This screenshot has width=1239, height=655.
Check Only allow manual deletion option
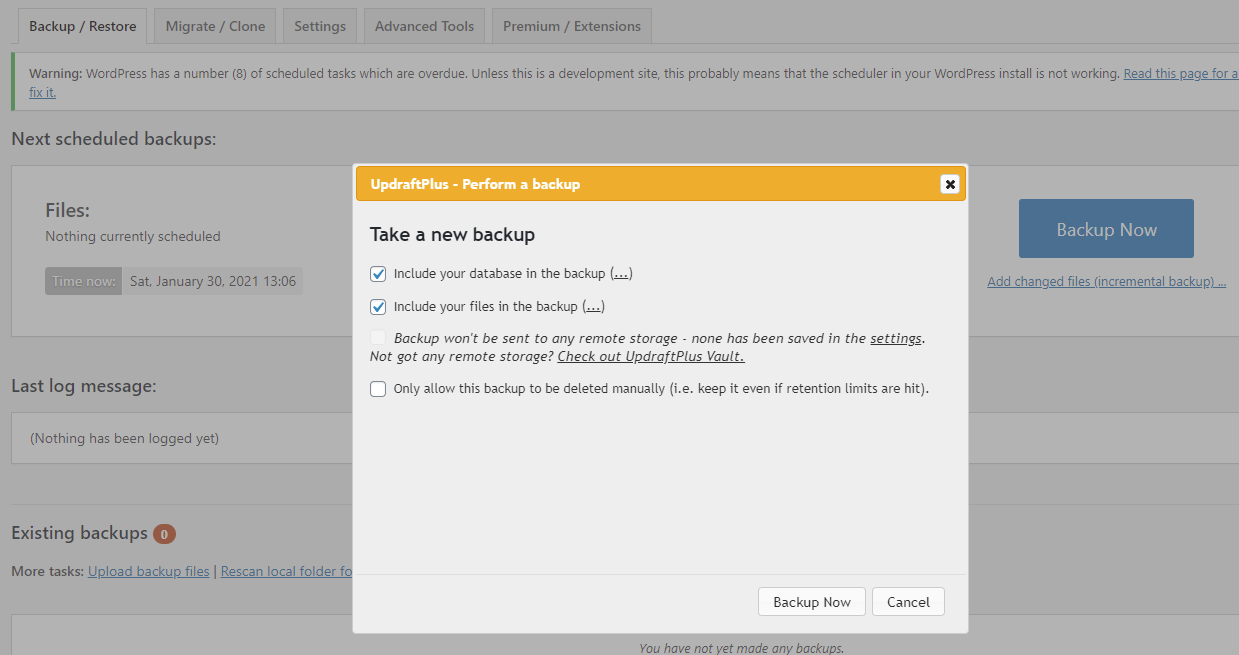(378, 389)
